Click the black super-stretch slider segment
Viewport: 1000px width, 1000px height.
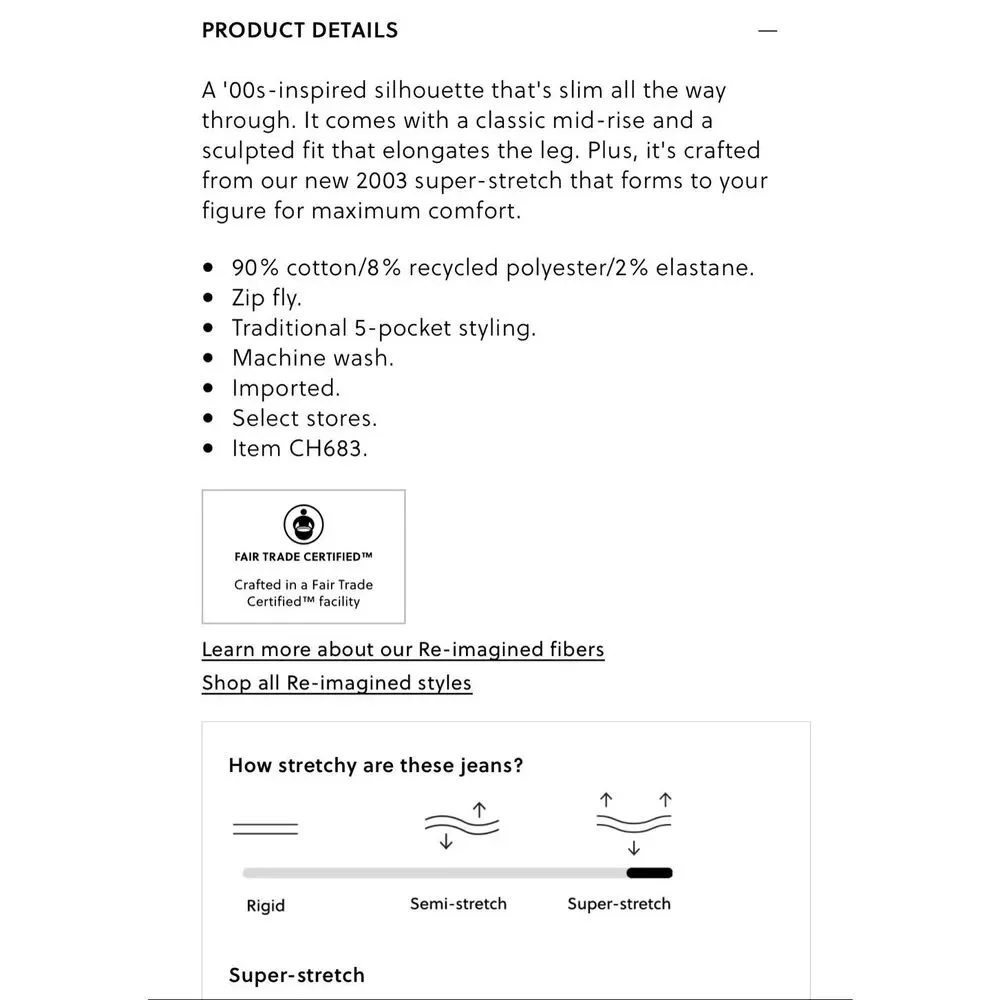click(x=649, y=873)
